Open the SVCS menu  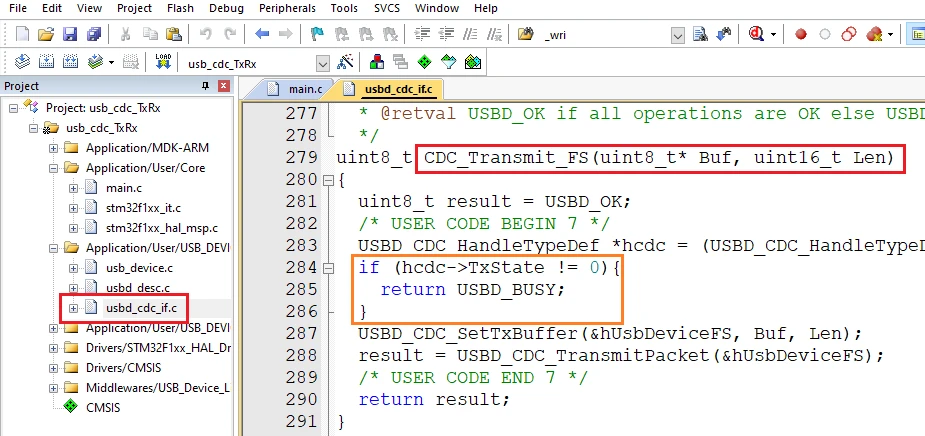pyautogui.click(x=386, y=8)
